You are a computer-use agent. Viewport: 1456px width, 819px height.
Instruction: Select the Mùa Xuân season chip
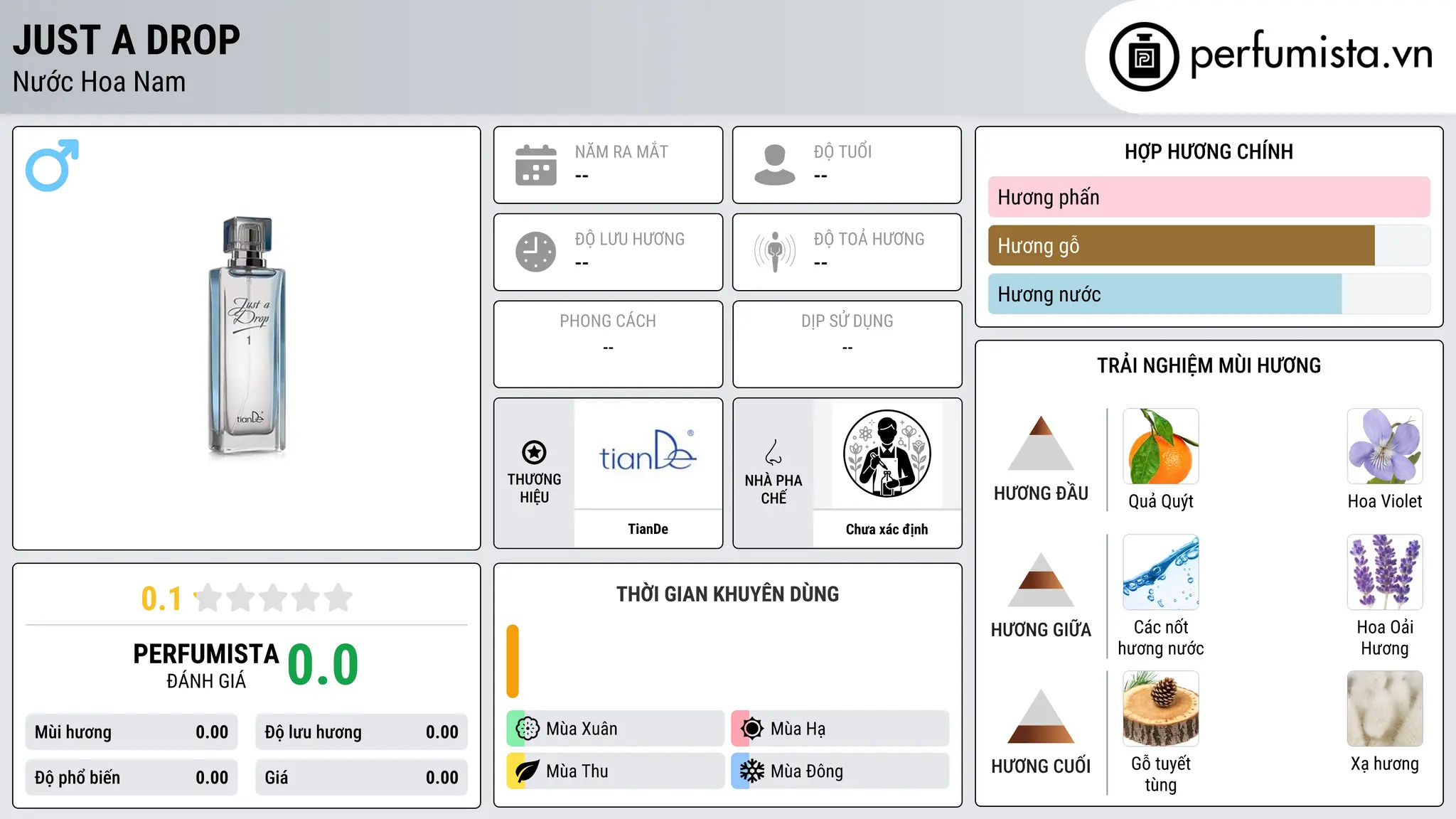point(616,729)
